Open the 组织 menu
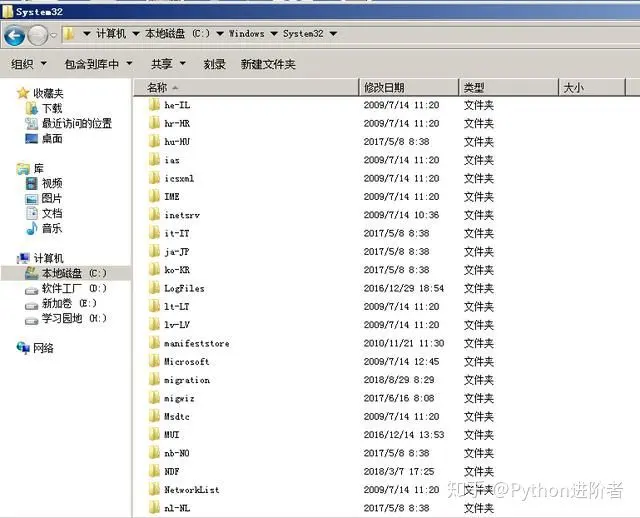This screenshot has height=518, width=640. coord(29,64)
